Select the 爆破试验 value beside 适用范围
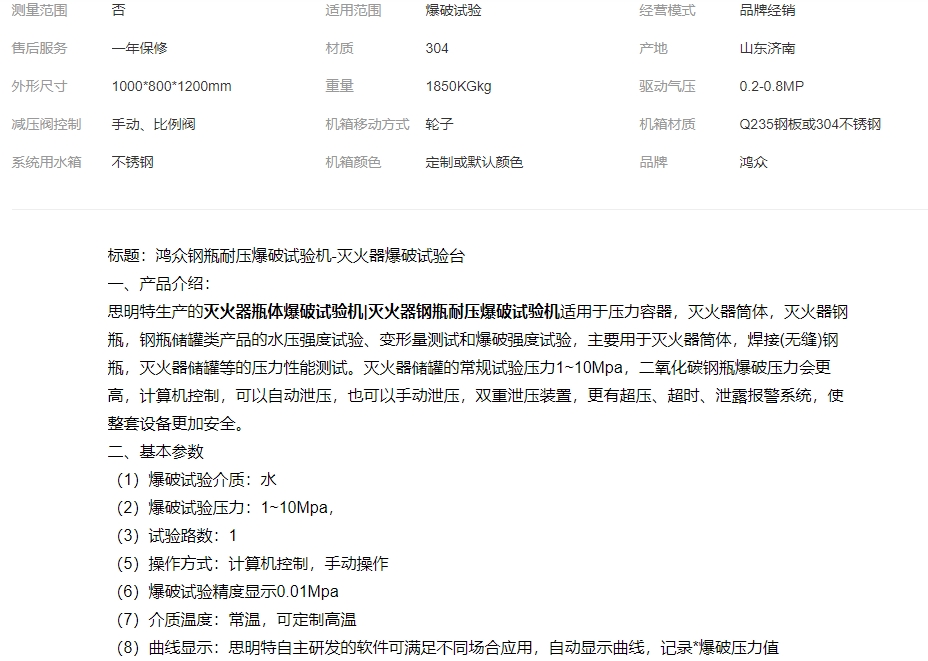Image resolution: width=928 pixels, height=661 pixels. tap(453, 10)
